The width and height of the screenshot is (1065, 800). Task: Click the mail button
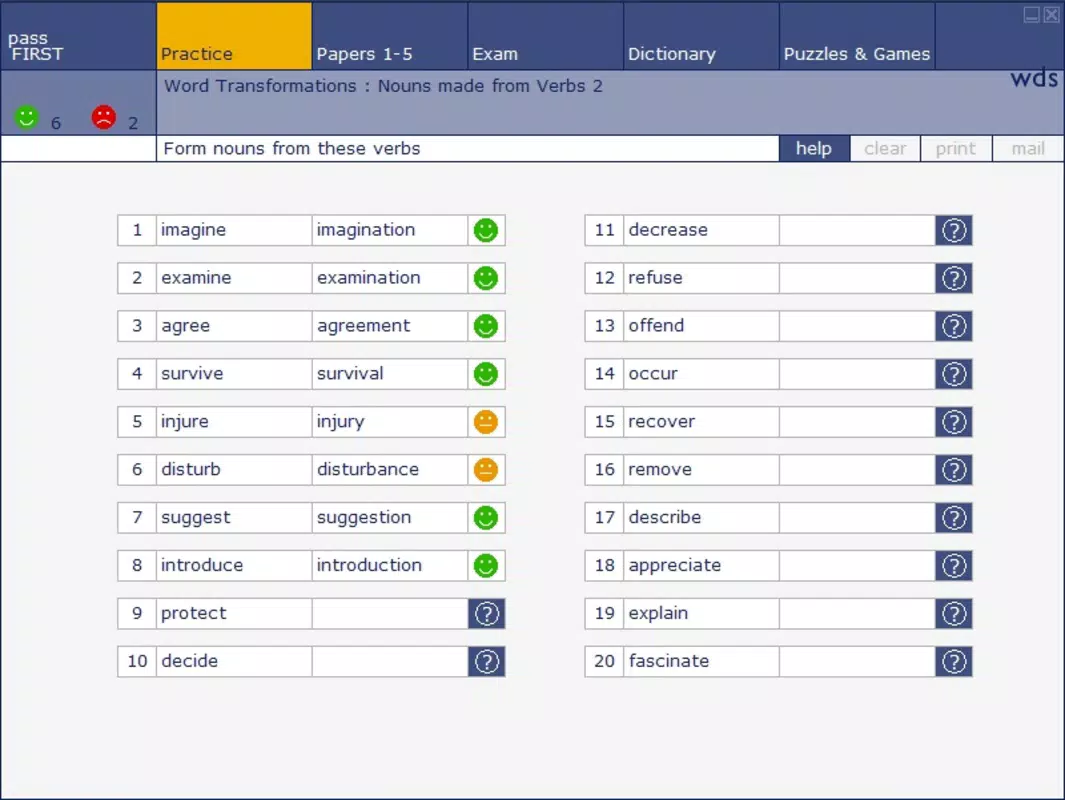point(1028,149)
